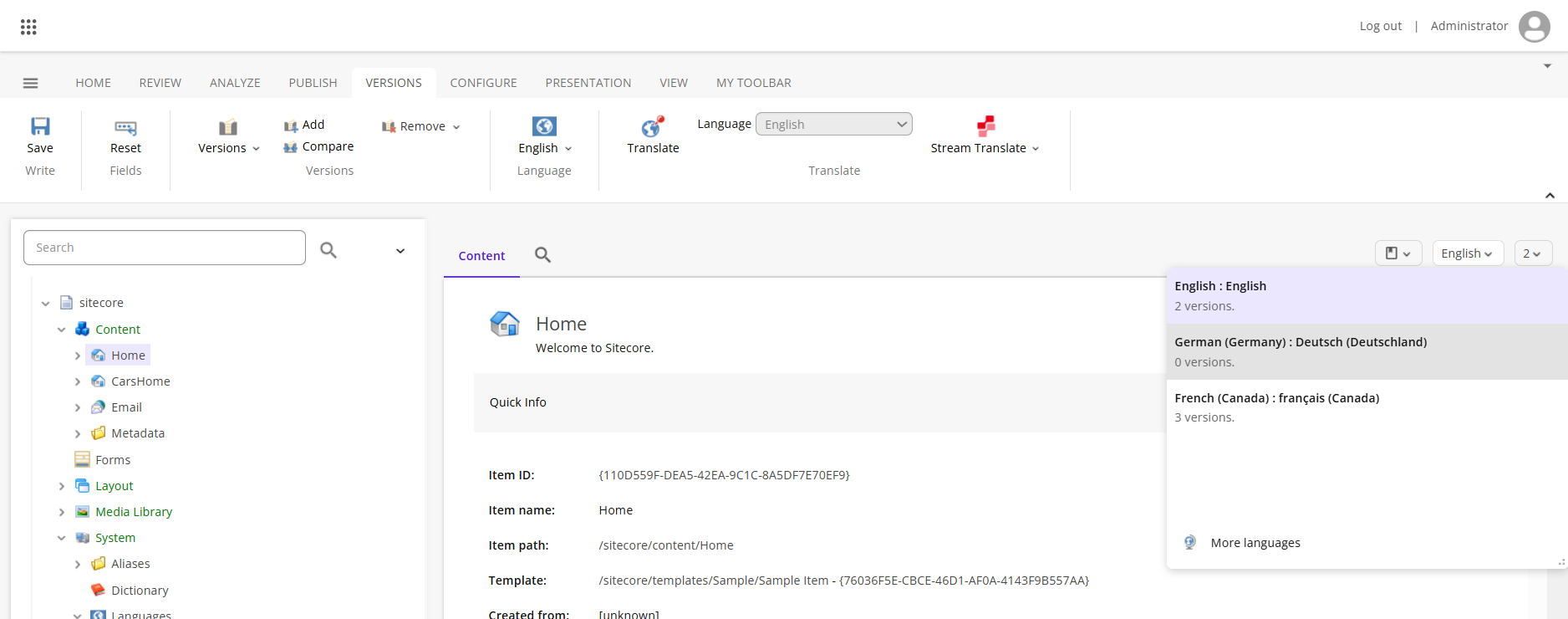Open the hamburger menu in the ribbon
1568x619 pixels.
coord(30,83)
